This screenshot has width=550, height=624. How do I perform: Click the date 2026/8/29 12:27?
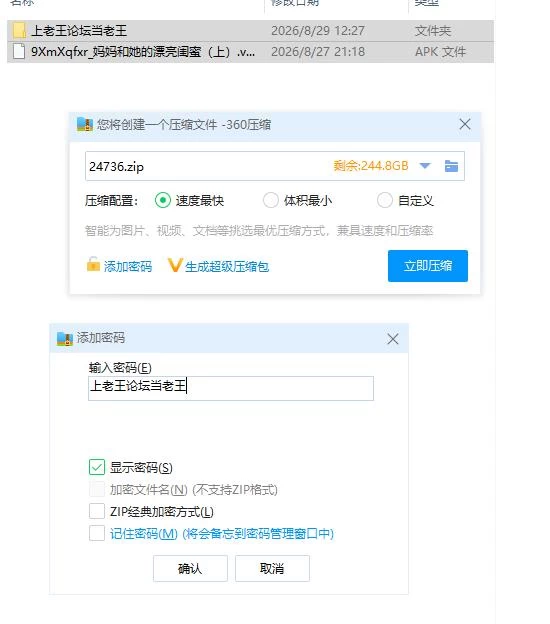coord(318,31)
